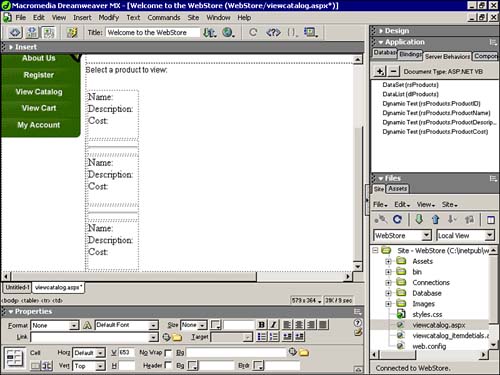This screenshot has width=500, height=375.
Task: Switch to the Assets tab
Action: click(x=397, y=189)
